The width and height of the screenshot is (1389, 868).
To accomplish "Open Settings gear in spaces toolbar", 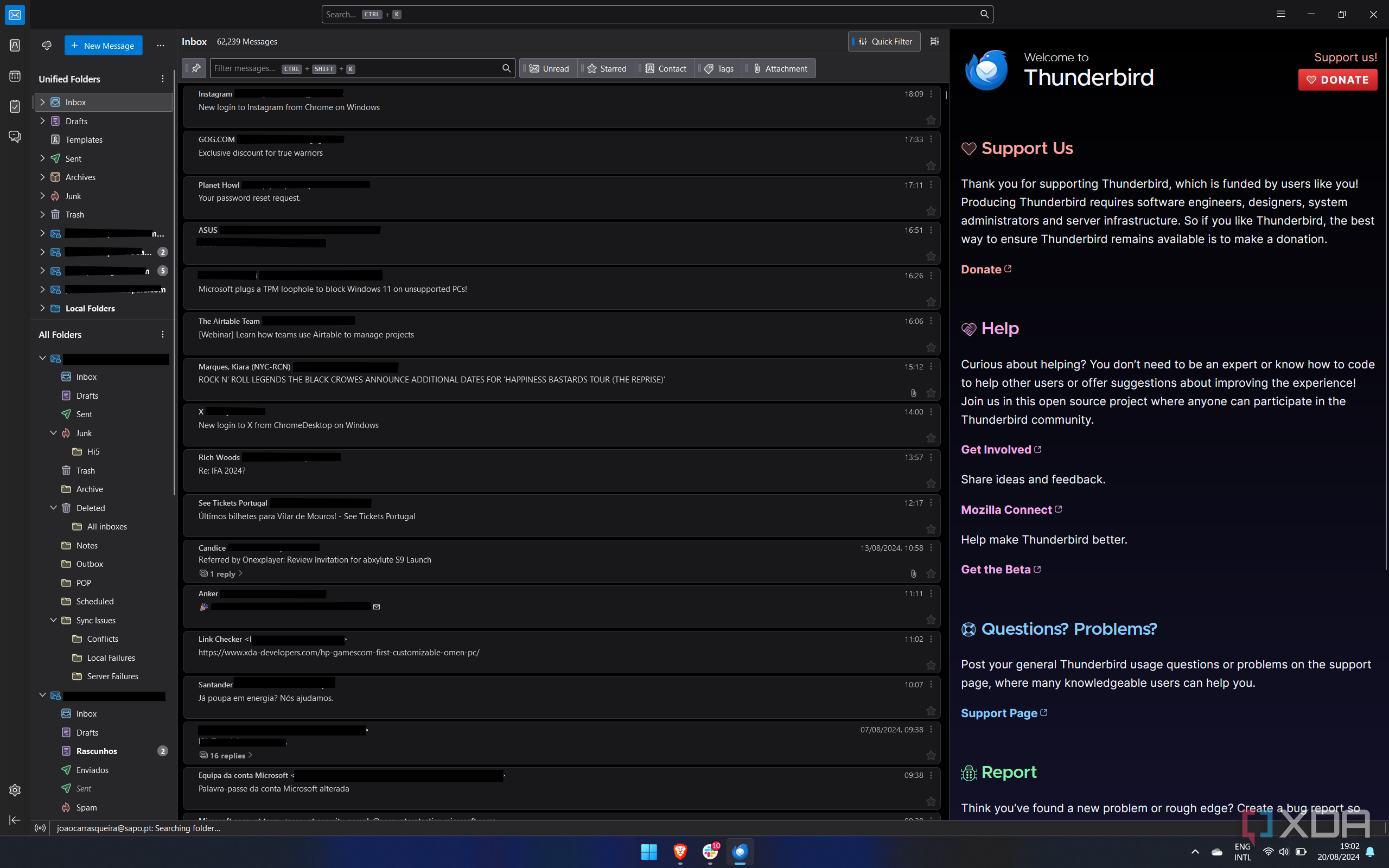I will pyautogui.click(x=15, y=790).
